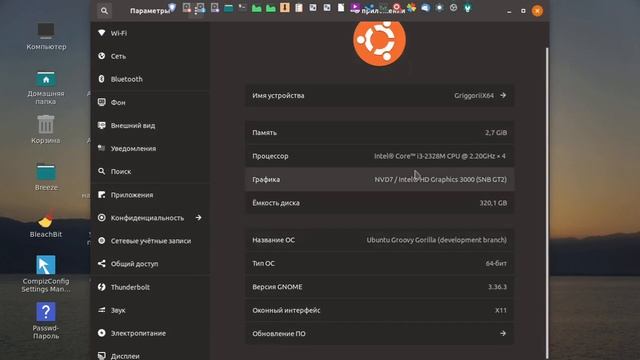Select the Звук sound panel
Image resolution: width=640 pixels, height=360 pixels.
pos(151,310)
